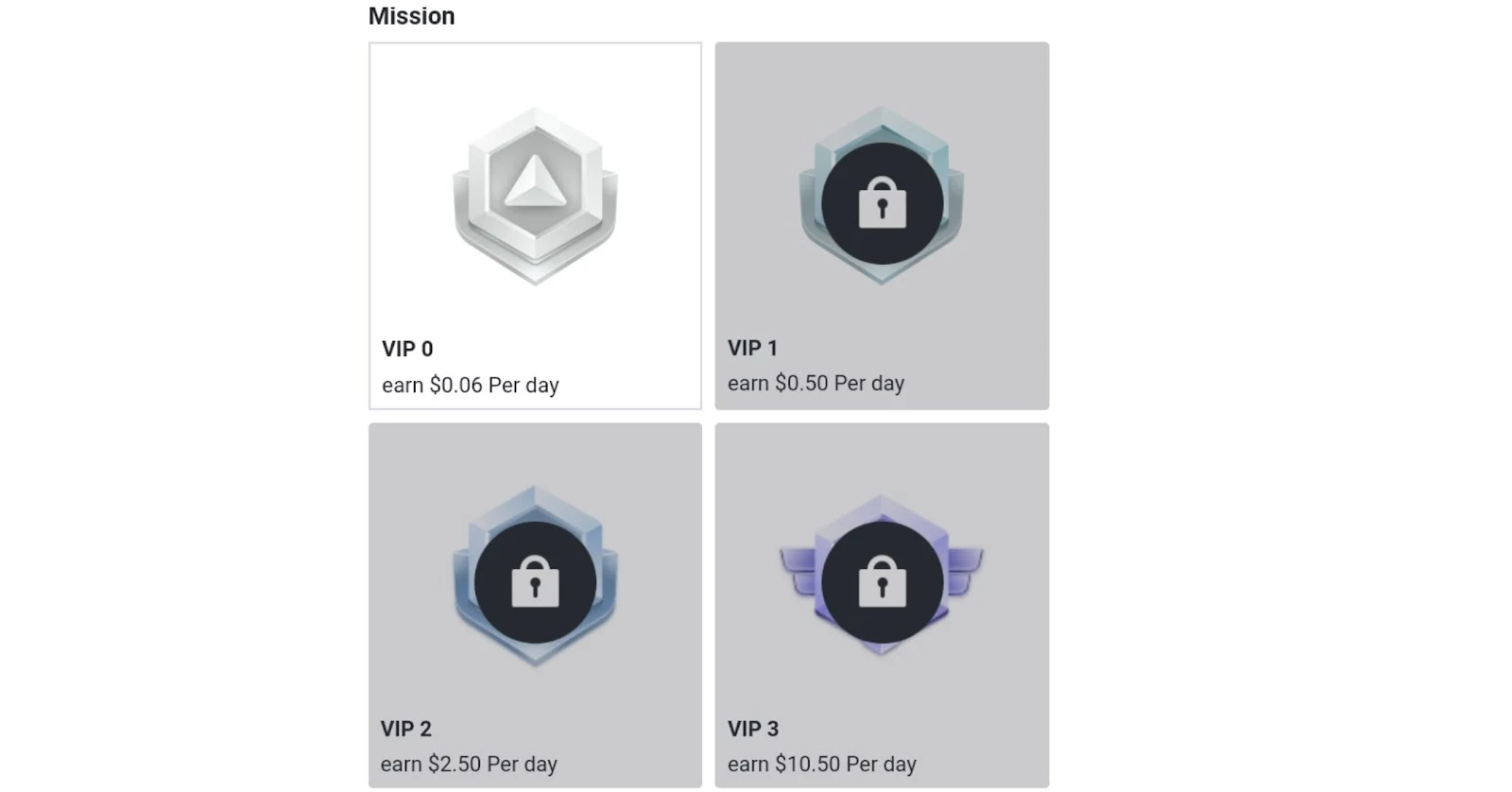Click the 'earn $10.50 Per day' text
The width and height of the screenshot is (1512, 792).
[x=822, y=764]
